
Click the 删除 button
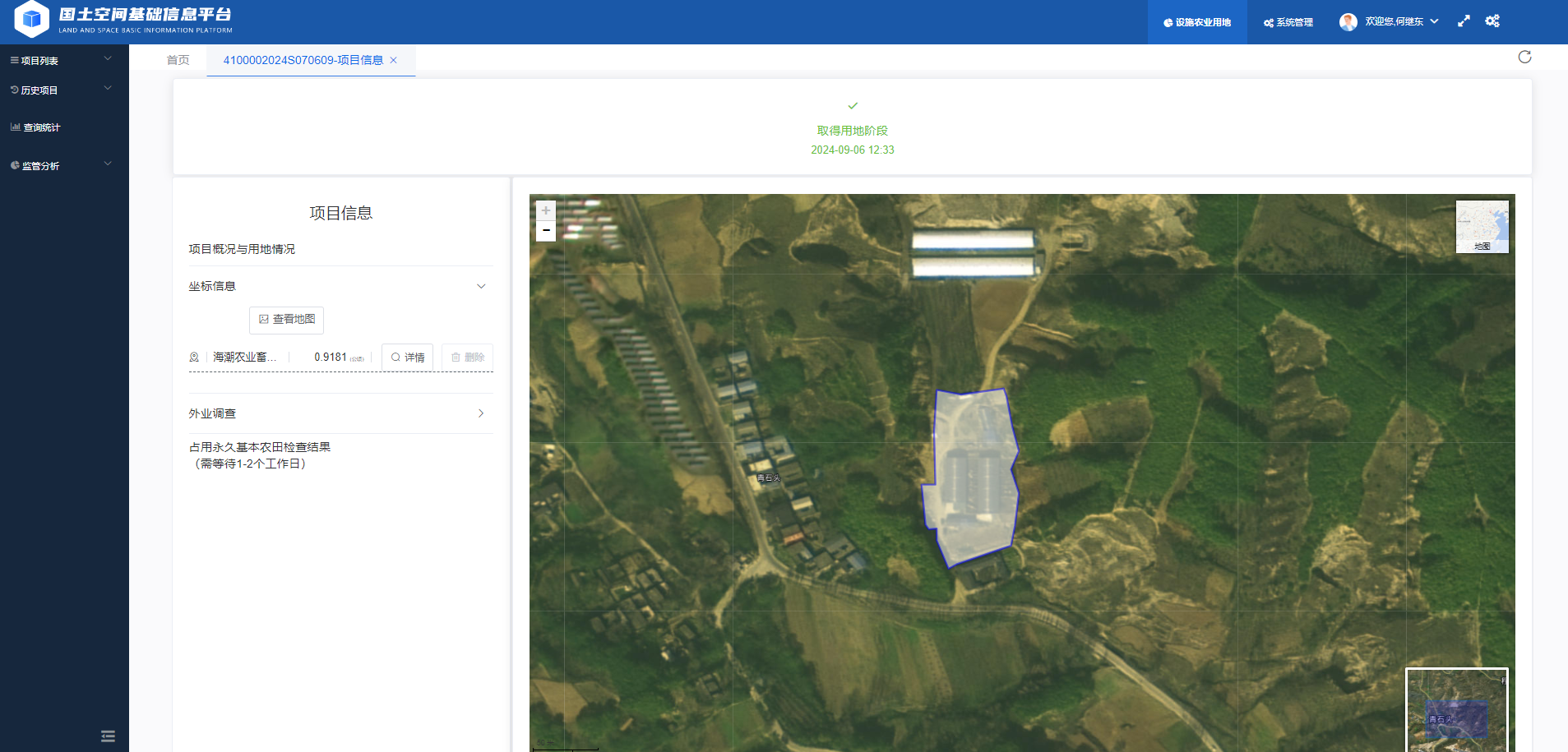[x=467, y=358]
